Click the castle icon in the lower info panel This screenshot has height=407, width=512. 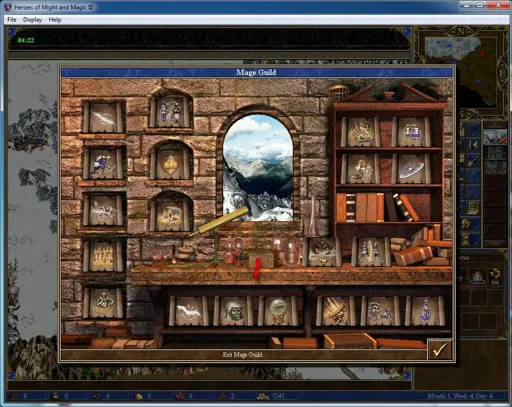coord(477,277)
